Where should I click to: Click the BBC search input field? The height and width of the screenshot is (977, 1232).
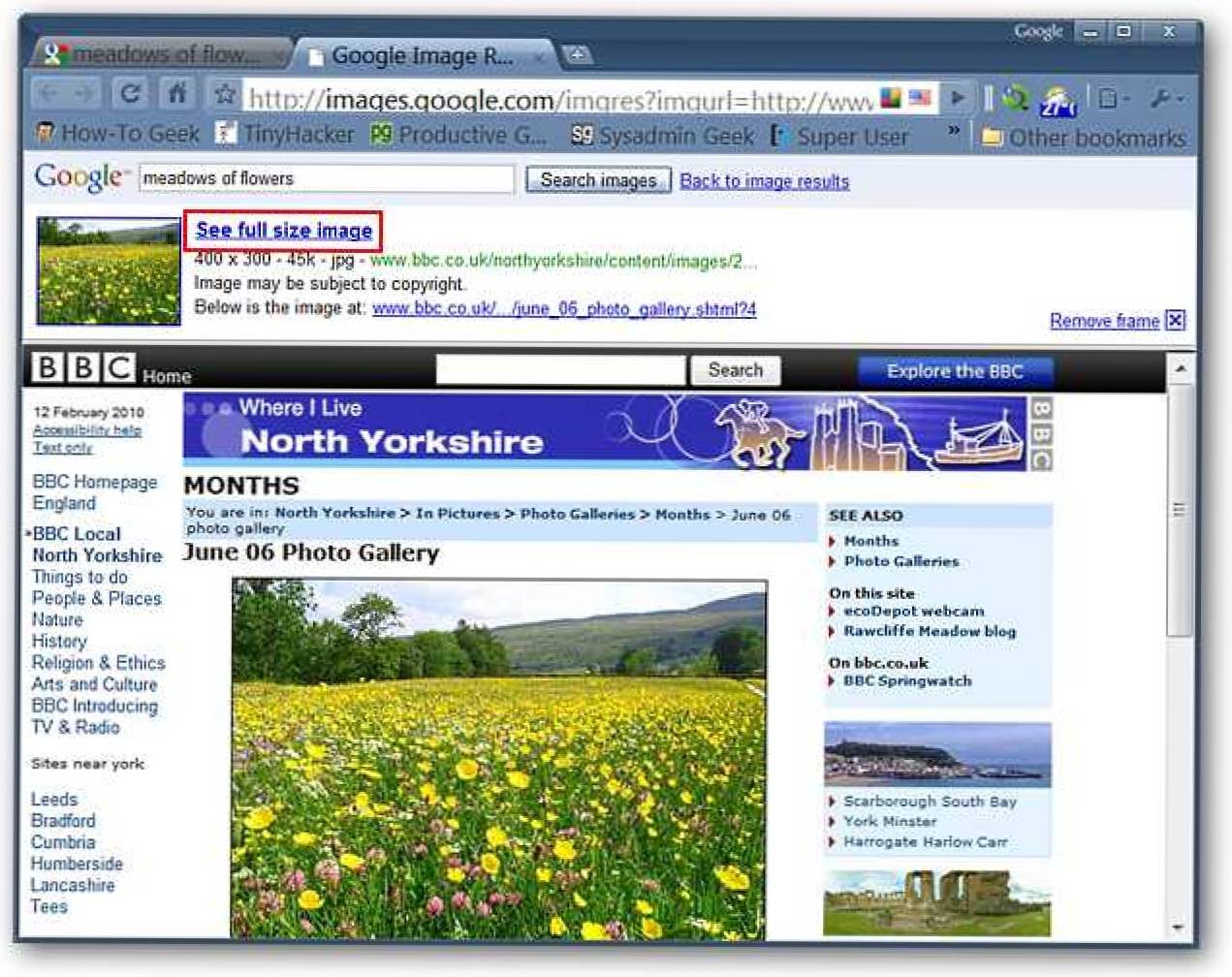(x=560, y=370)
